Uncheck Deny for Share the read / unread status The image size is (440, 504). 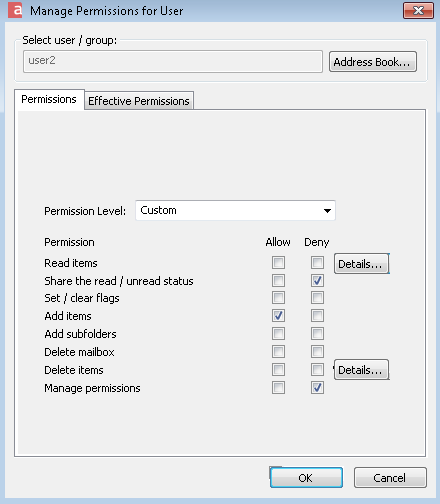point(317,281)
